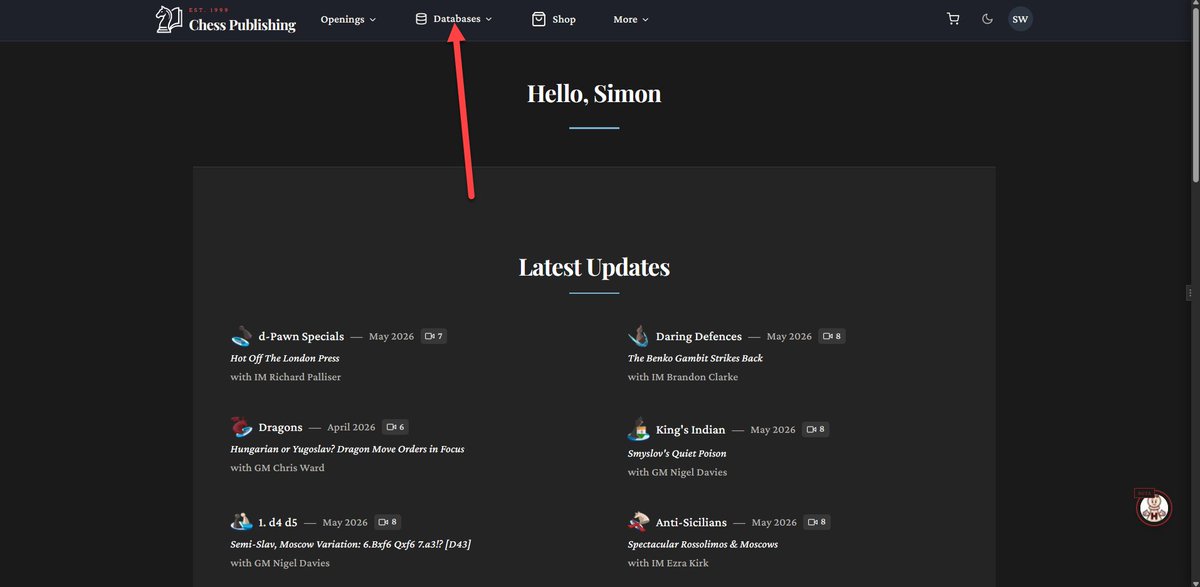Expand the Openings menu
The image size is (1200, 587).
coord(348,19)
